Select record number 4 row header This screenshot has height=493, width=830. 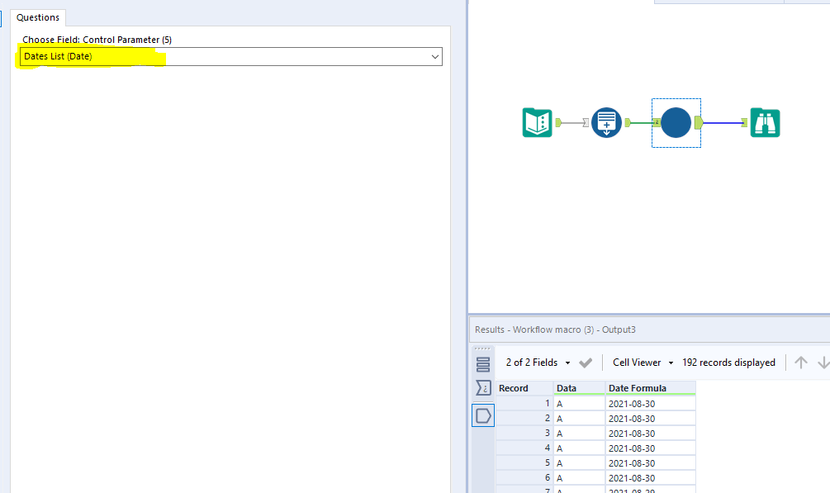(x=525, y=448)
